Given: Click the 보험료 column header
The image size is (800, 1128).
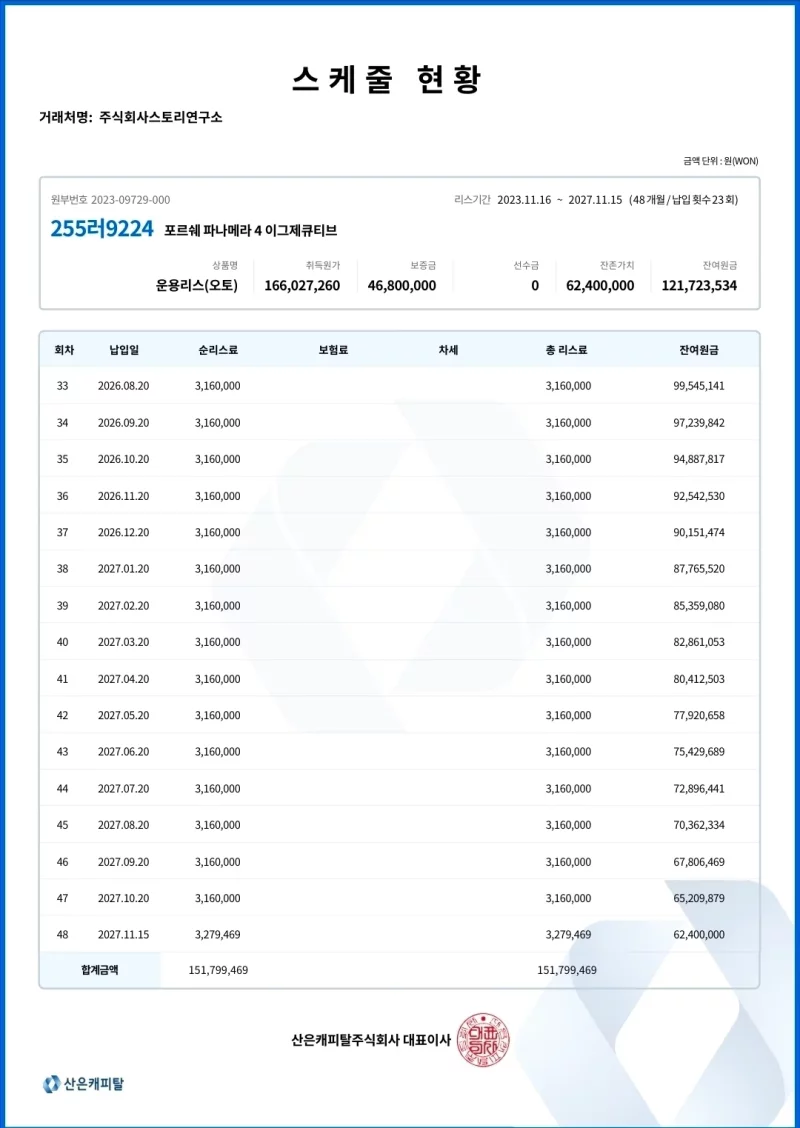Looking at the screenshot, I should coord(333,350).
